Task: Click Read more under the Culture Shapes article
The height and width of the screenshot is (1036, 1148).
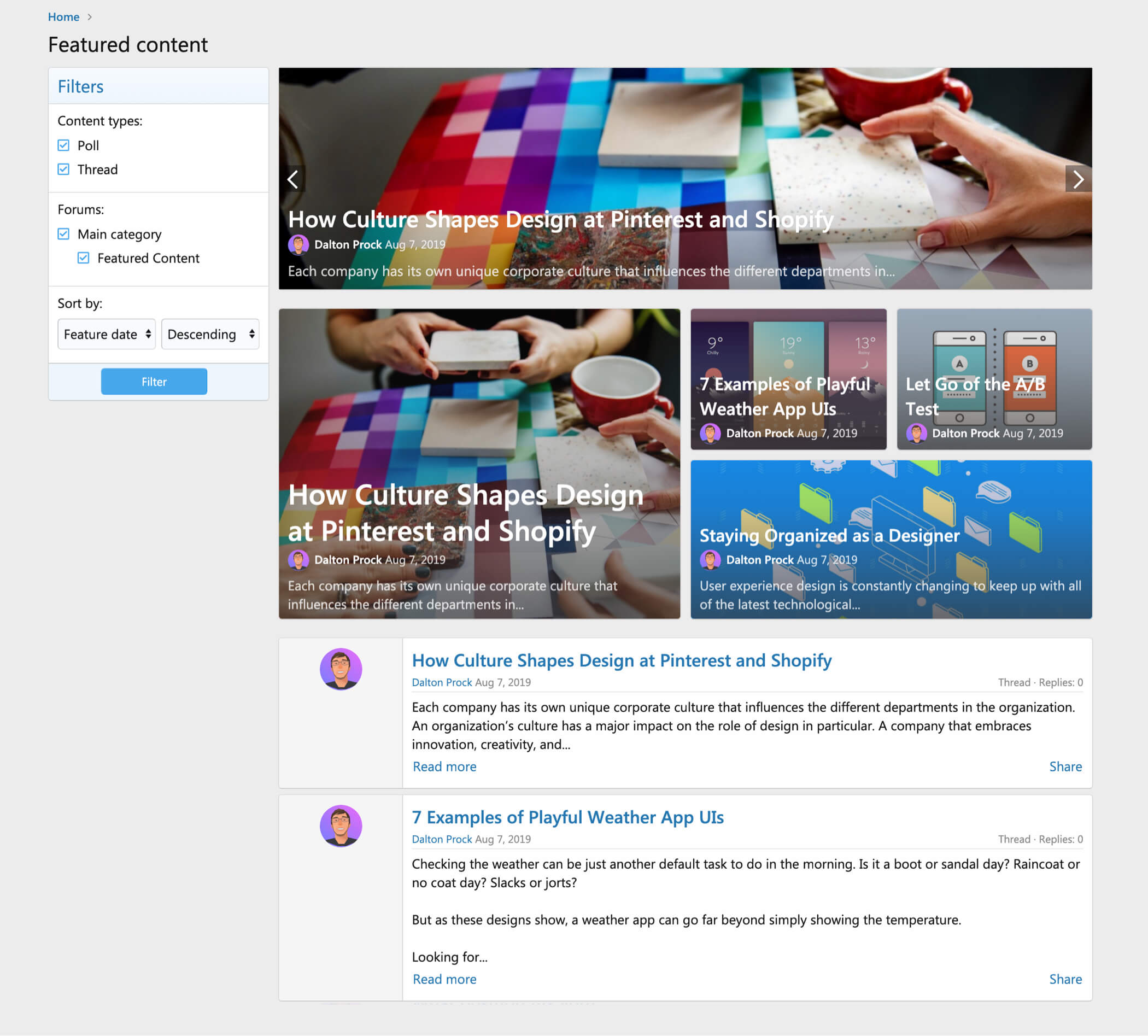Action: (x=444, y=767)
